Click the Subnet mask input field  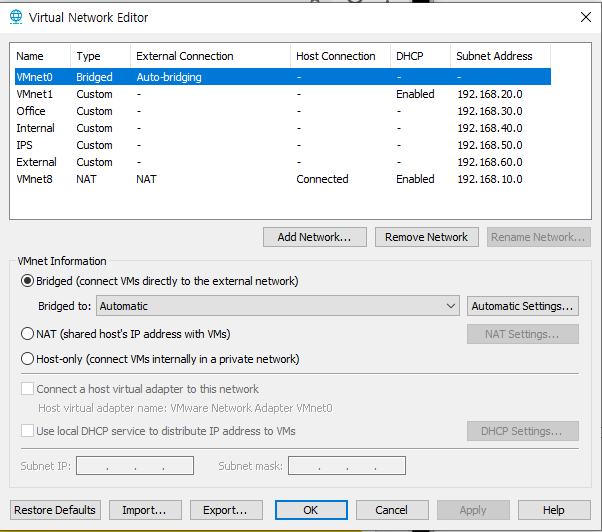[x=347, y=466]
